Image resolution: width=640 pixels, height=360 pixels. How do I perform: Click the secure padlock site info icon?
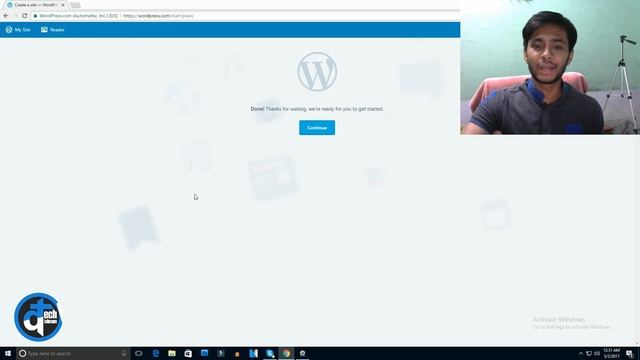pos(35,16)
